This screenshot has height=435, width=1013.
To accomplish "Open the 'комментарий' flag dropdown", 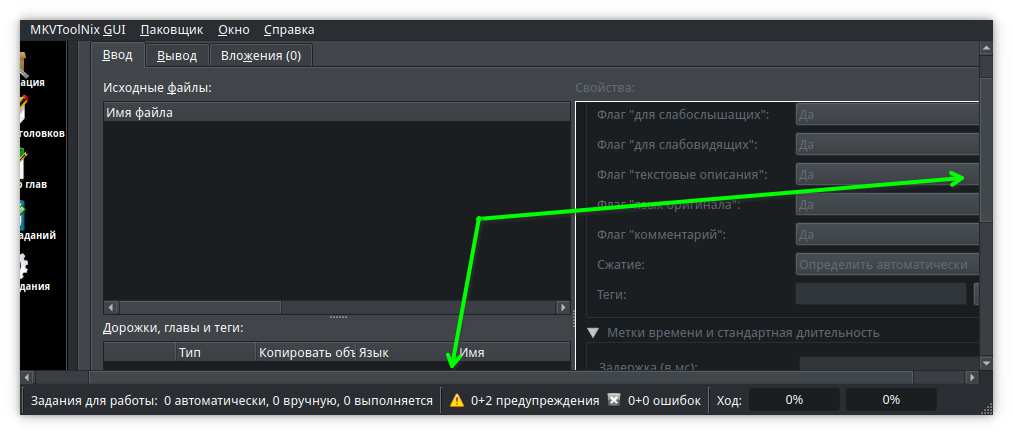I will (886, 235).
